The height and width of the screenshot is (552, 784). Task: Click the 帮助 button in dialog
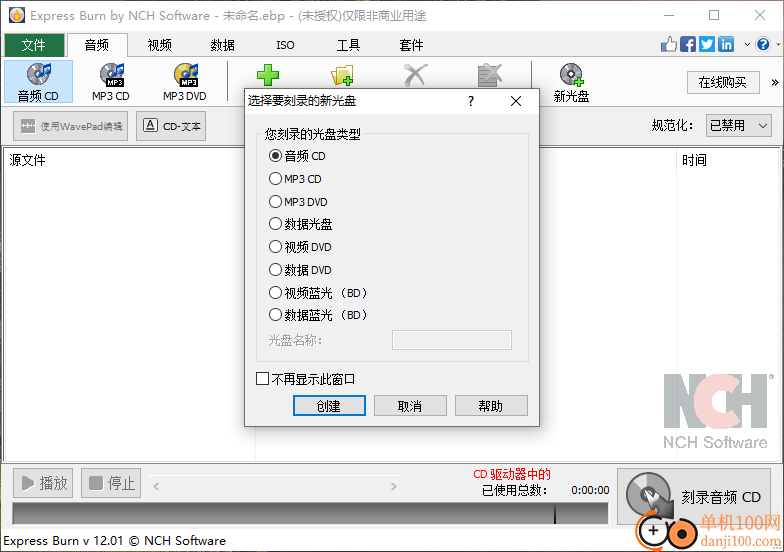491,406
